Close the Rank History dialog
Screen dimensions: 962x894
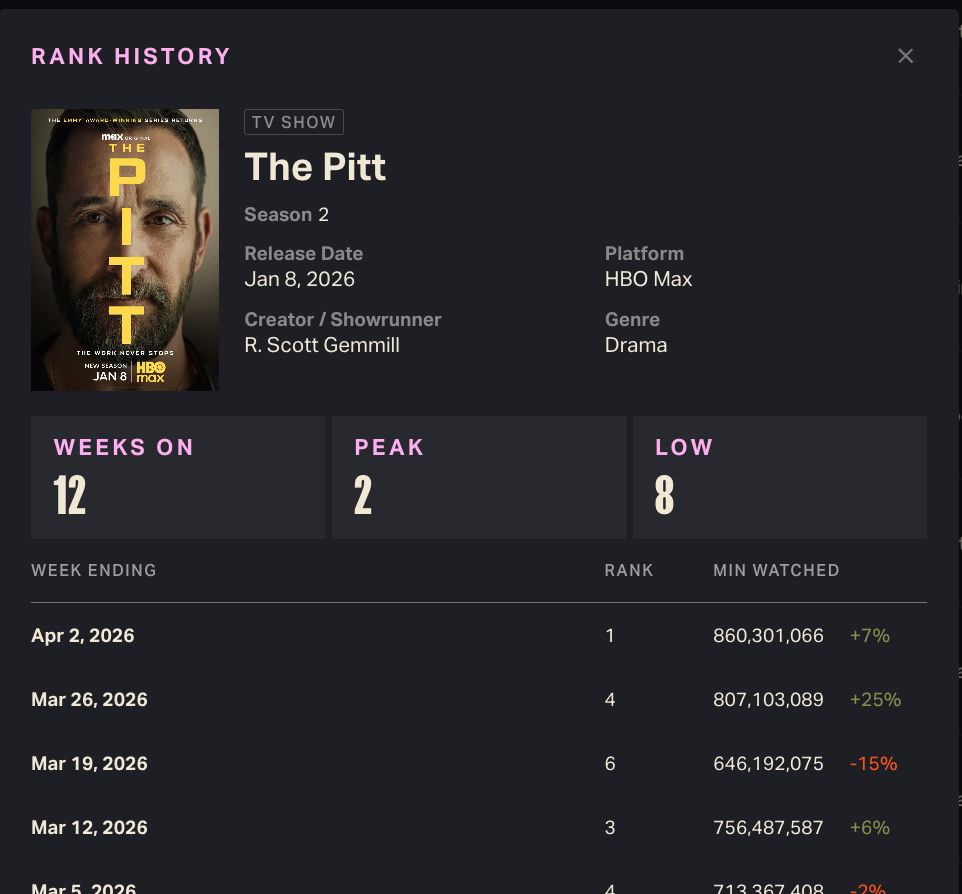pos(905,56)
